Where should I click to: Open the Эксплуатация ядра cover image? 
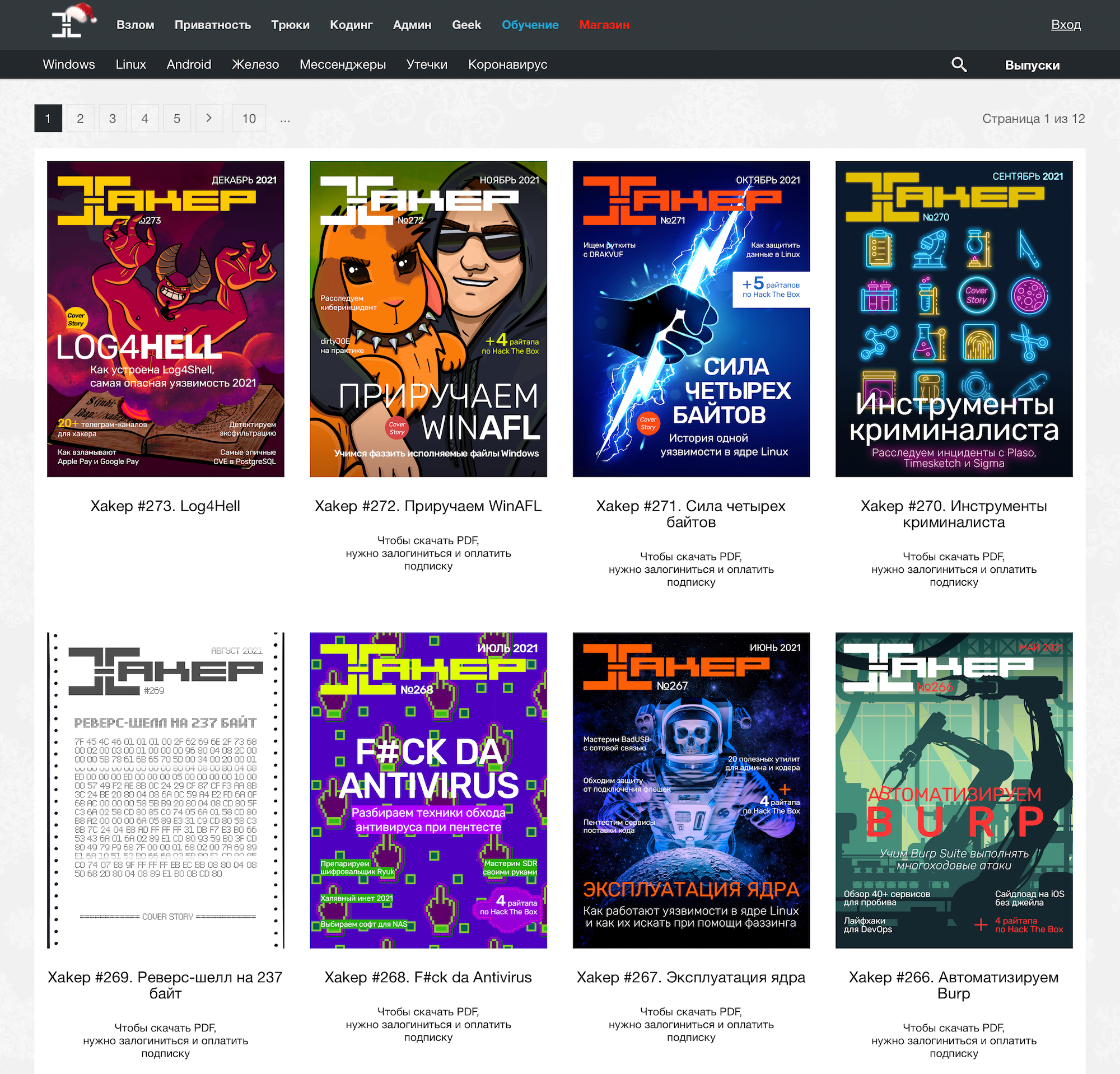pos(691,790)
